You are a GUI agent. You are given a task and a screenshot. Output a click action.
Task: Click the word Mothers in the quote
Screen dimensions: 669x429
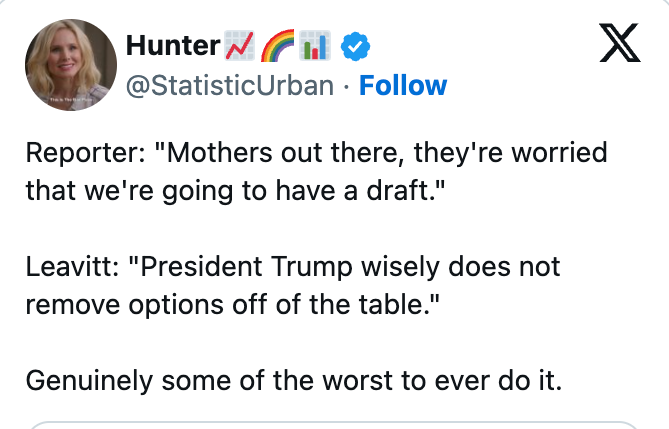point(219,152)
